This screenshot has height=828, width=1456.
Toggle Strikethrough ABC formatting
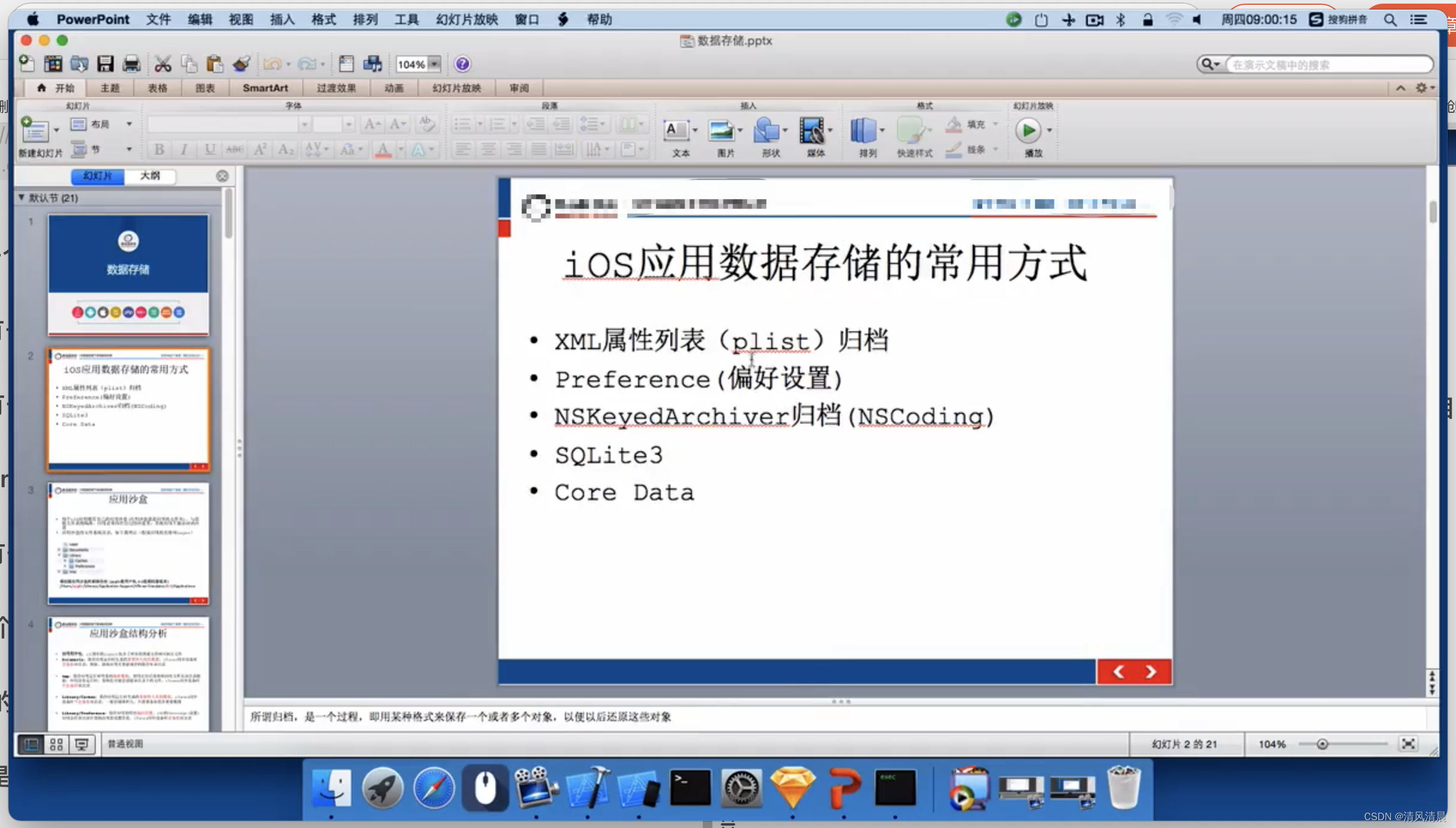234,149
